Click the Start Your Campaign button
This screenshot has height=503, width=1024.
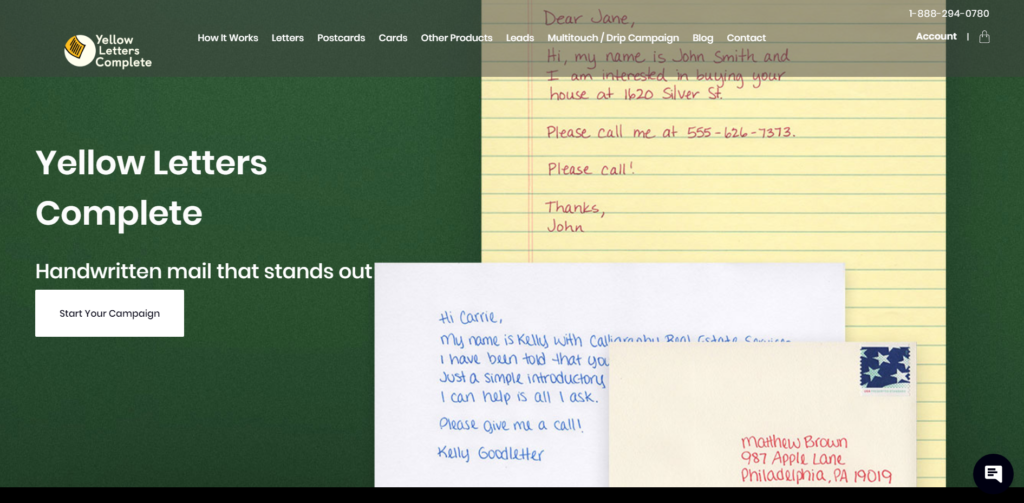click(x=110, y=313)
